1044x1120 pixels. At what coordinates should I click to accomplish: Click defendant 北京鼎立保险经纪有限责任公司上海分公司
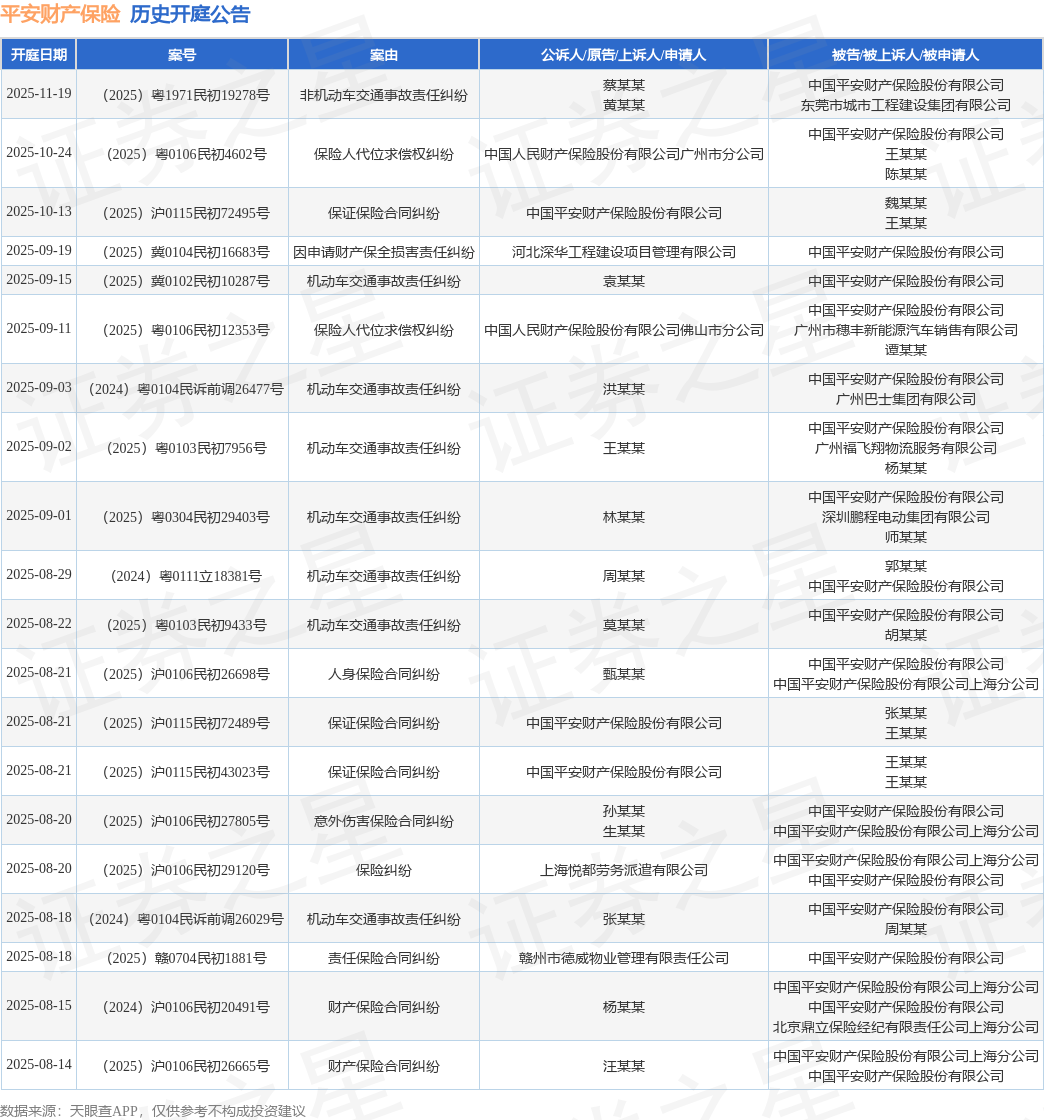(905, 1027)
